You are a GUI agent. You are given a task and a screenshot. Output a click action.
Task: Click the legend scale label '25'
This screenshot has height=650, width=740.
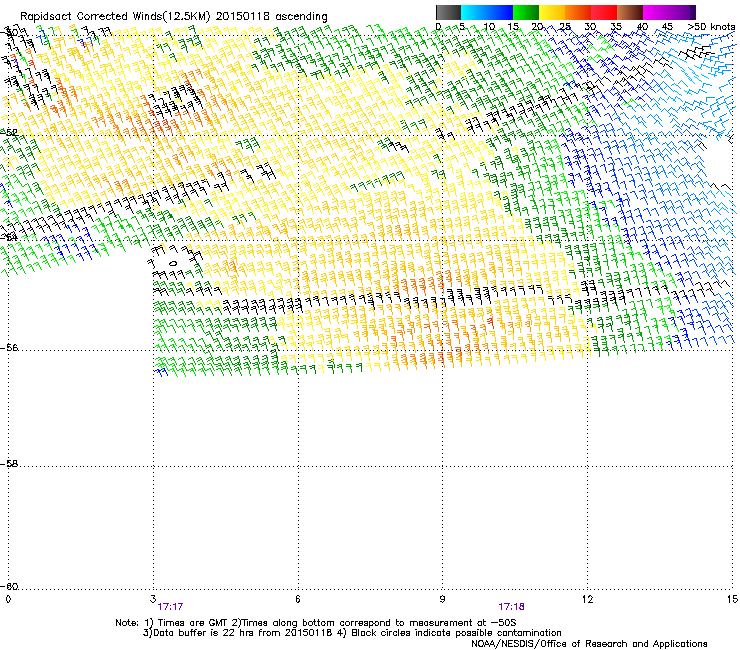pyautogui.click(x=565, y=27)
